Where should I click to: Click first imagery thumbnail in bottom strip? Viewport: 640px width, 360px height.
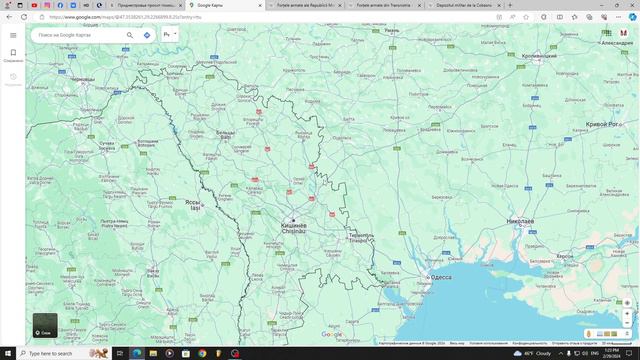pos(600,334)
